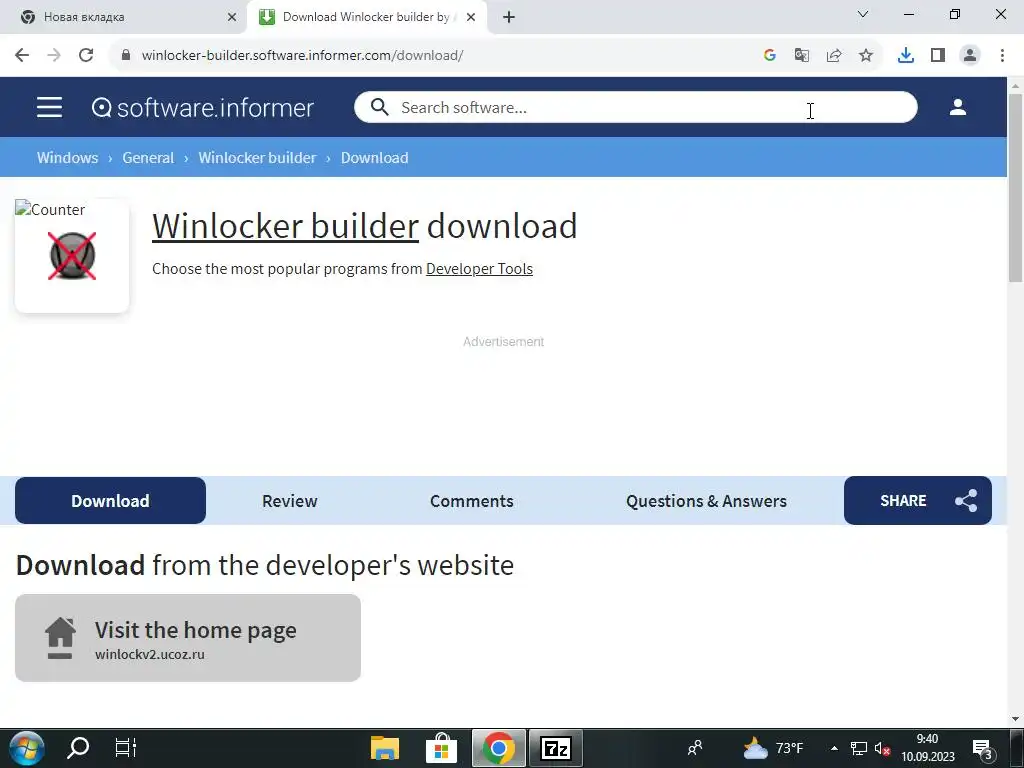Expand hidden system tray icons
The width and height of the screenshot is (1024, 768).
point(834,748)
